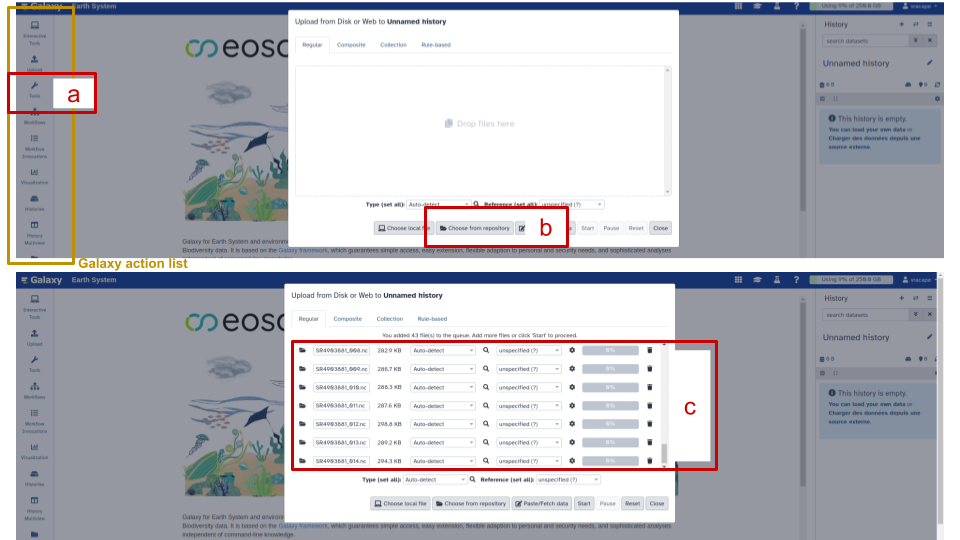Click the SR4993881_012.nc filename field
960x540 pixels.
pyautogui.click(x=341, y=424)
